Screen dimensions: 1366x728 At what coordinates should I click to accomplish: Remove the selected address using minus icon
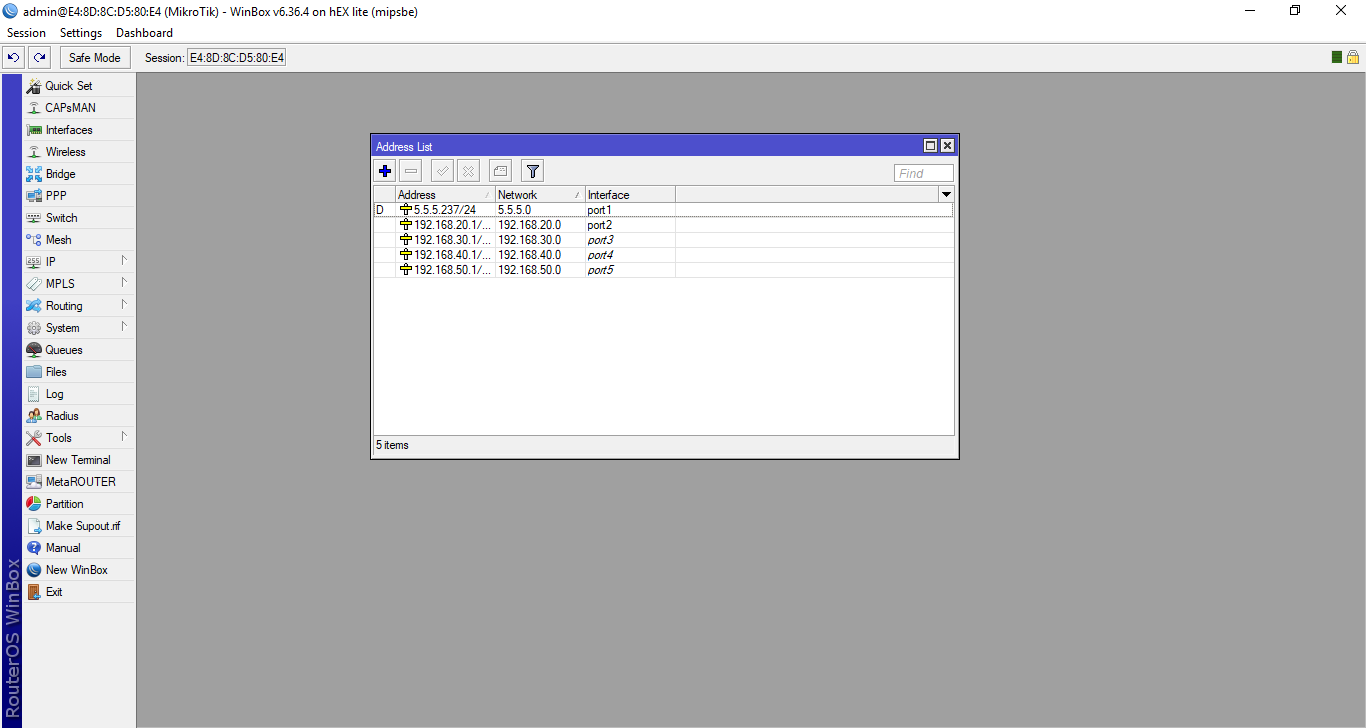point(410,170)
